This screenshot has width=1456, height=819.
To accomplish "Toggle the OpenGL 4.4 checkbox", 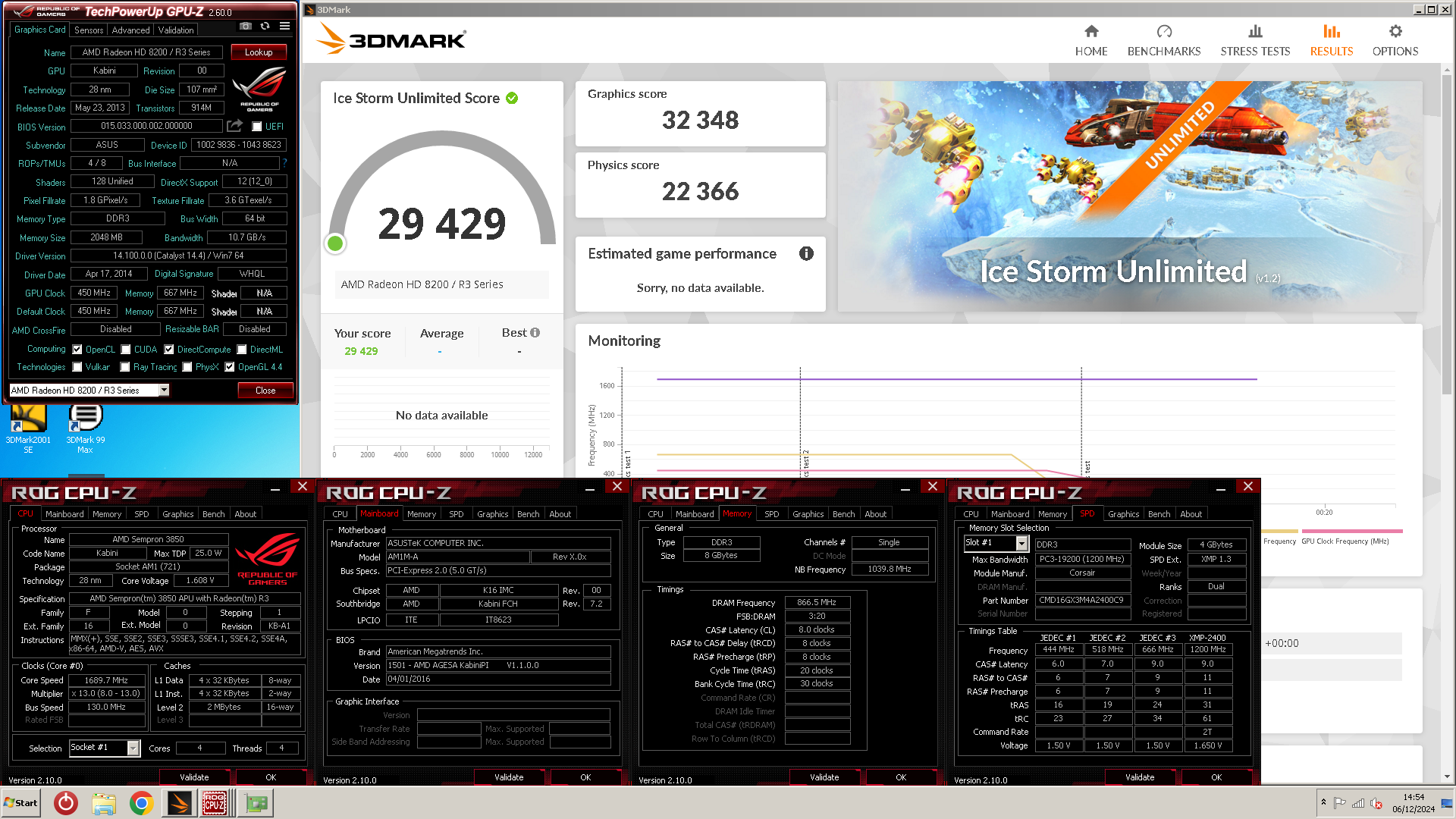I will [x=230, y=367].
